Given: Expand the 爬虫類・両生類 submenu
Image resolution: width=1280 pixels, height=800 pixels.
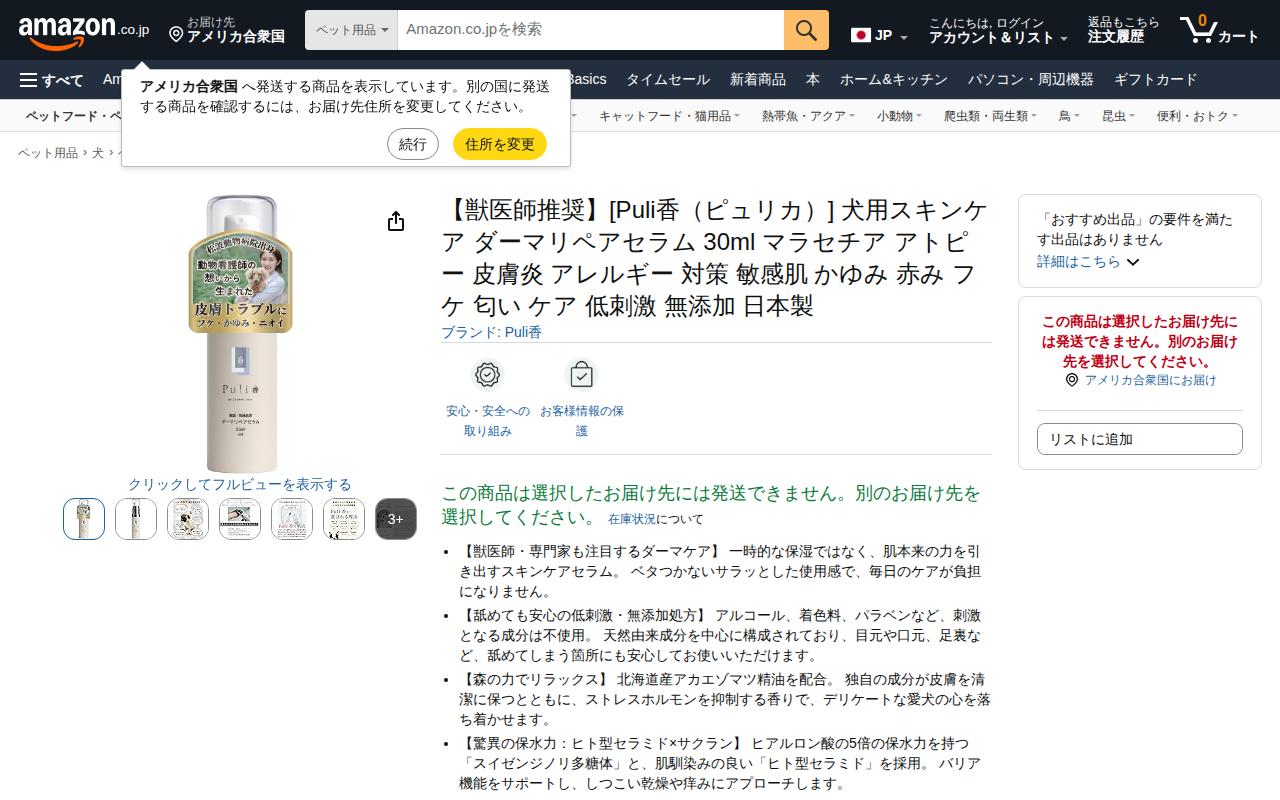Looking at the screenshot, I should [990, 116].
